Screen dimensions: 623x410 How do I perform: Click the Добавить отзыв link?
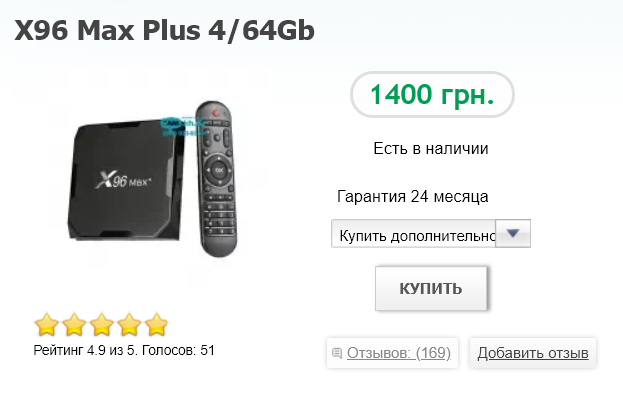533,353
